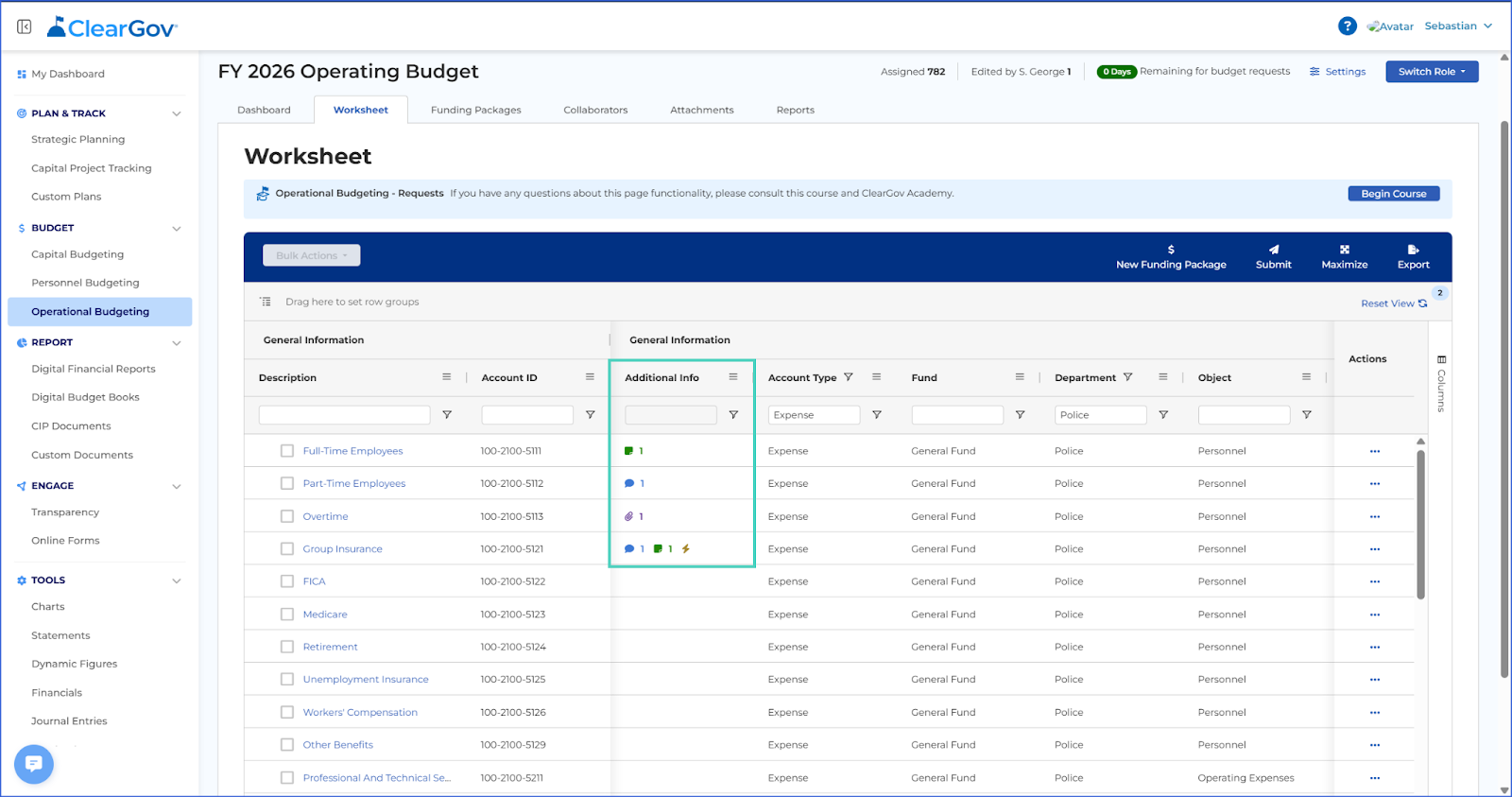Viewport: 1512px width, 797px height.
Task: Click the Begin Course button
Action: tap(1393, 194)
